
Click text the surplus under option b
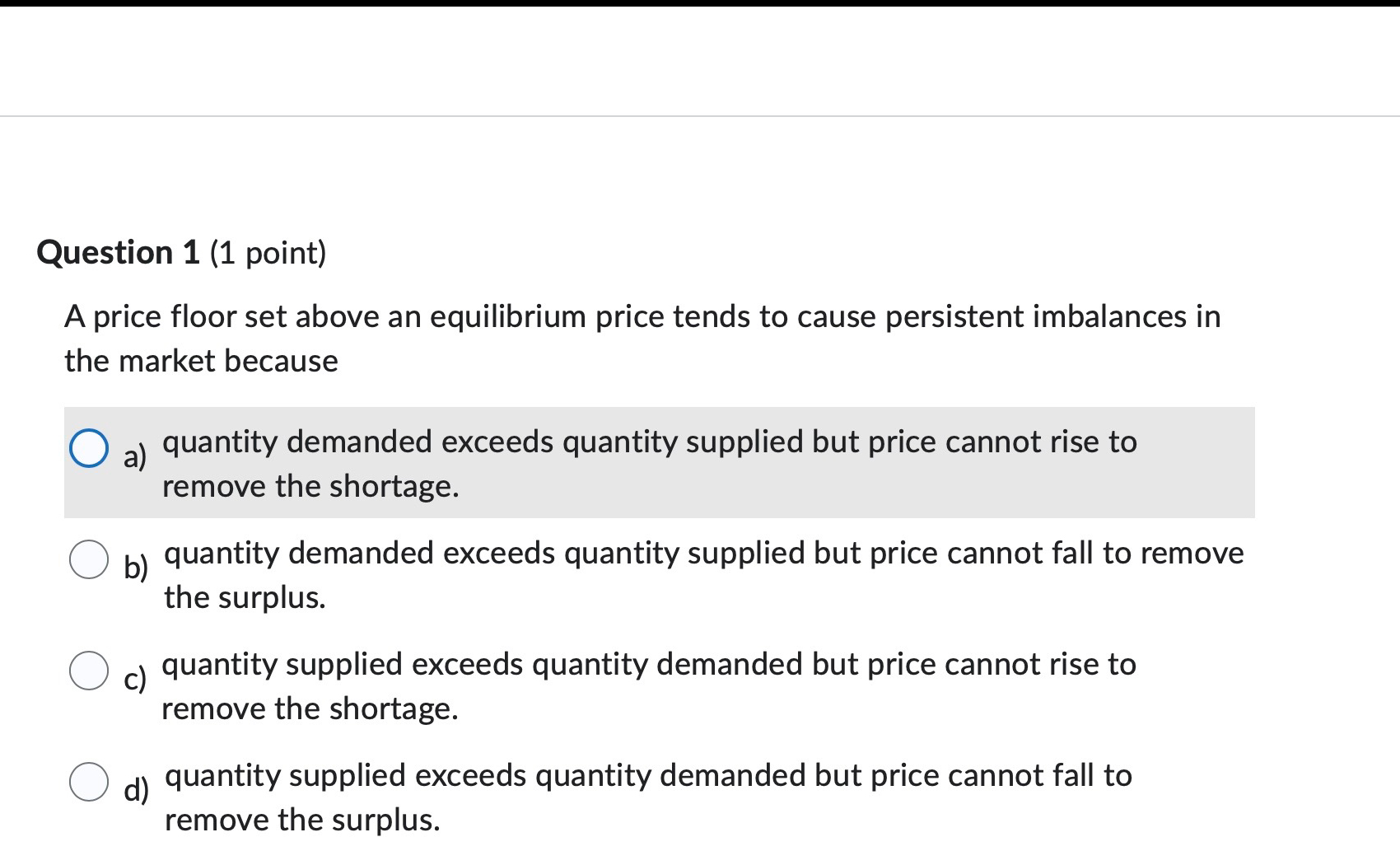pyautogui.click(x=245, y=598)
